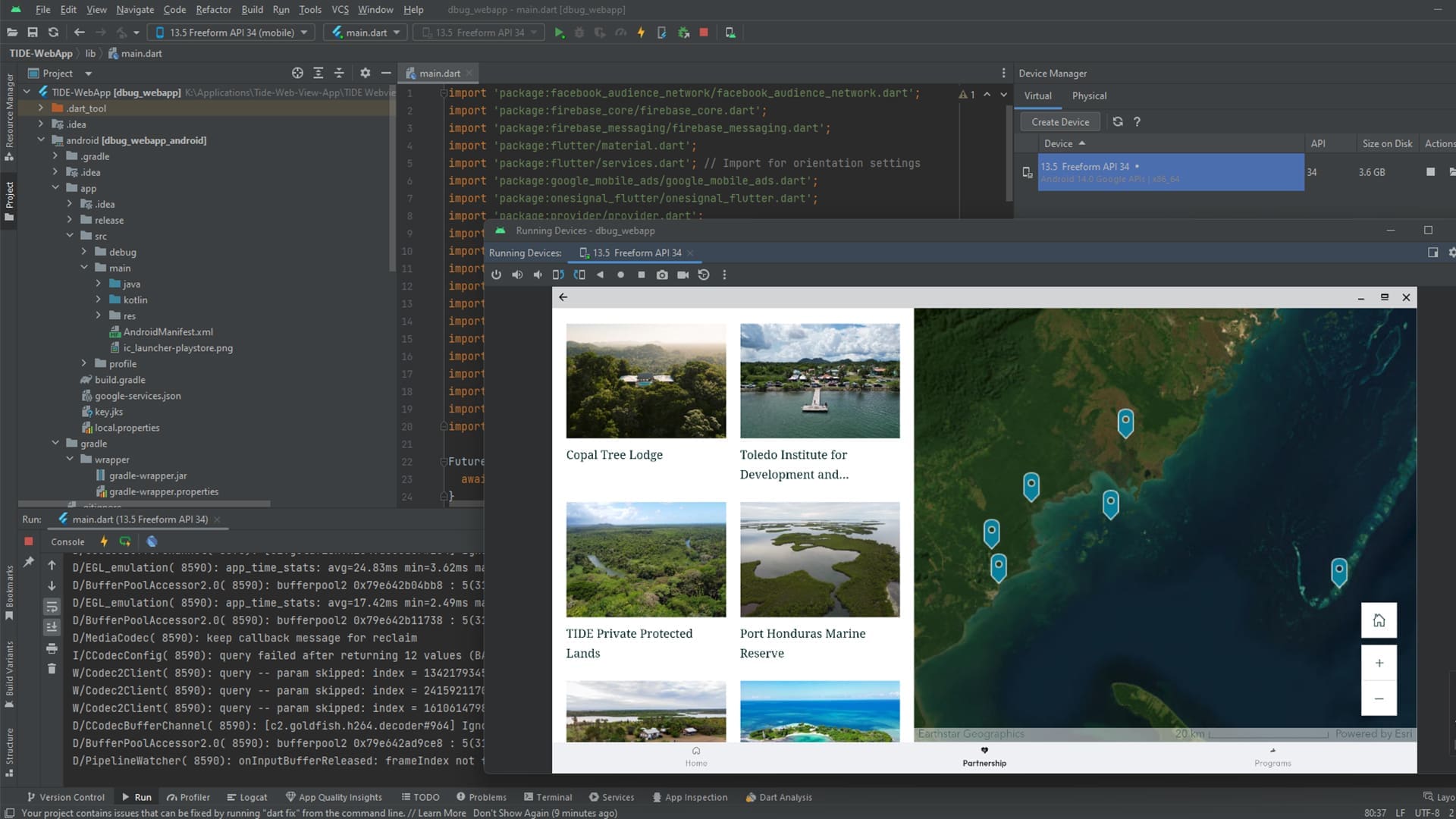Expand the kotlin folder in tree

point(99,300)
